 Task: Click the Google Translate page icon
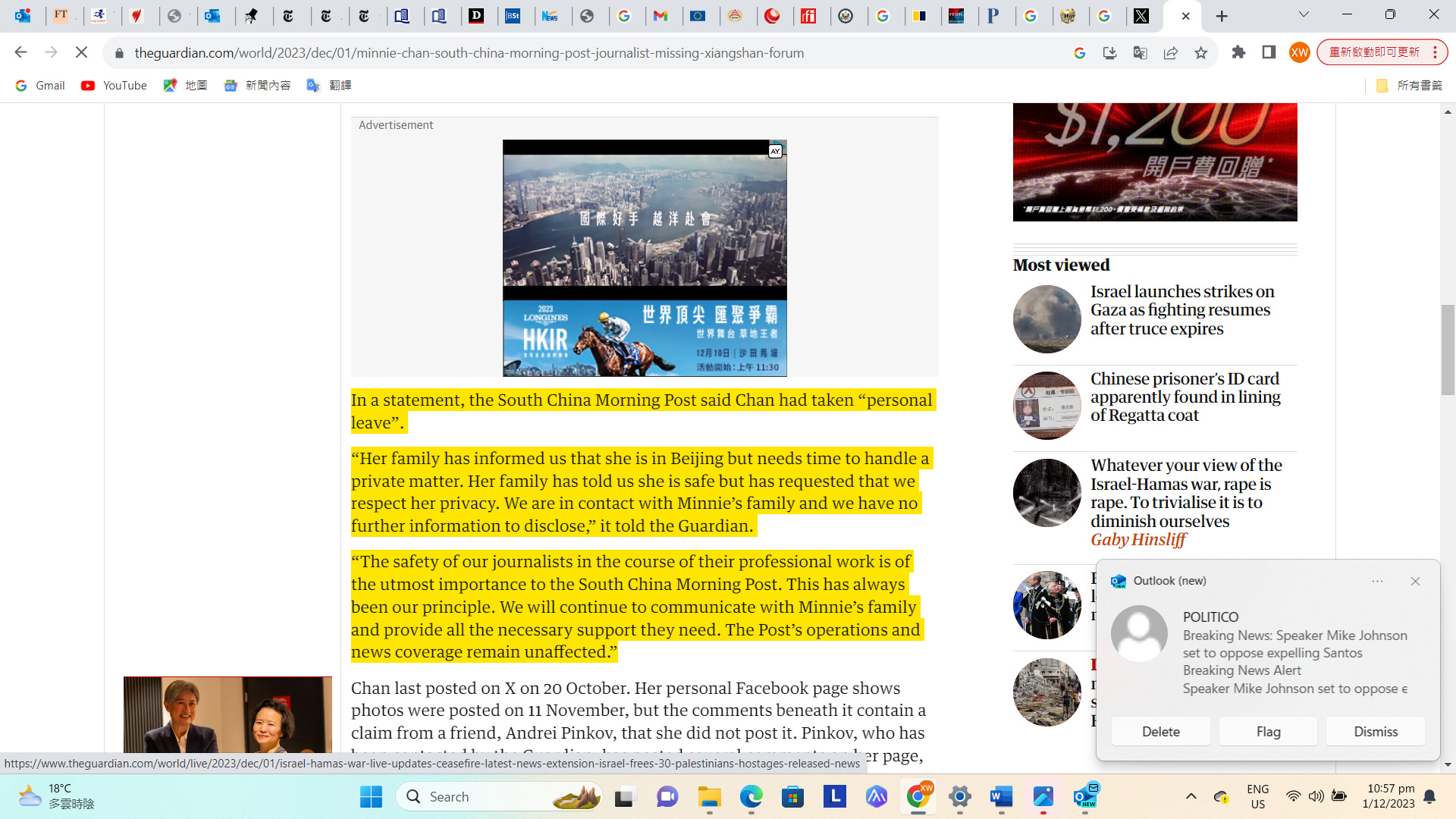click(x=1140, y=53)
